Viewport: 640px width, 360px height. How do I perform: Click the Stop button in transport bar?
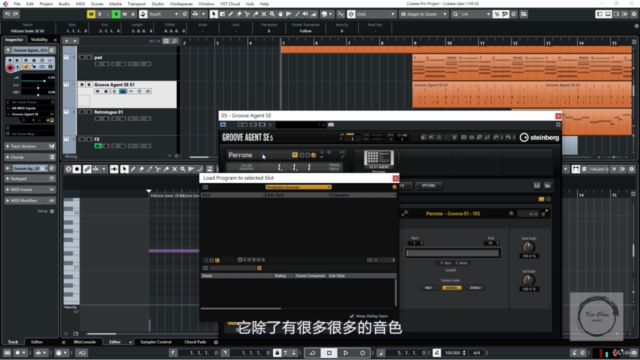click(329, 353)
